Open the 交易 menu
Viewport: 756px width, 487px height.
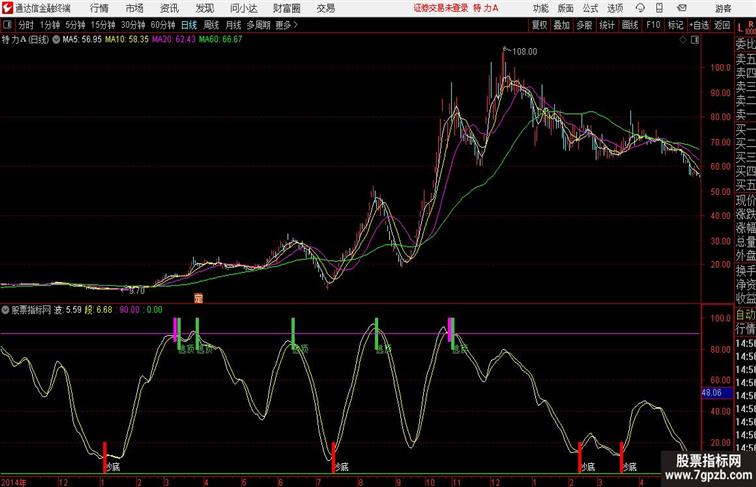click(x=326, y=8)
